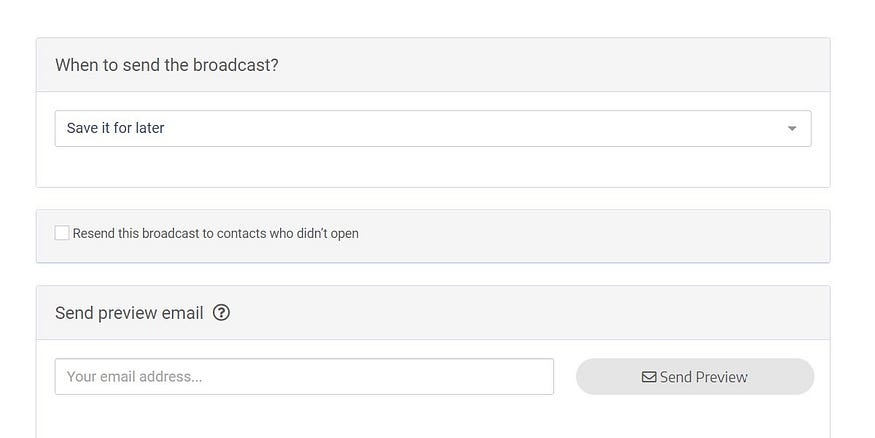Open help beside Send preview email heading
Viewport: 875px width, 438px height.
[221, 312]
